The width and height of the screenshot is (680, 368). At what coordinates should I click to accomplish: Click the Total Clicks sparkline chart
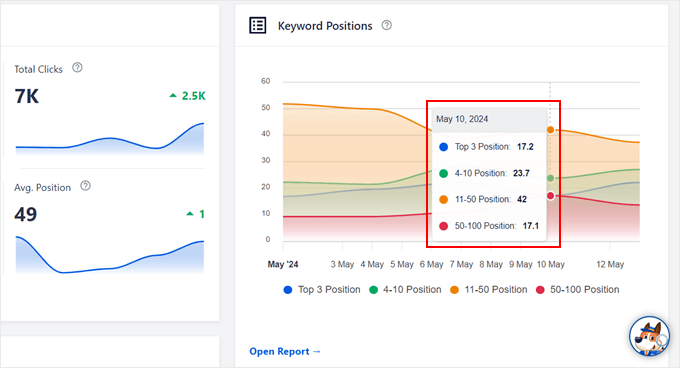point(110,139)
